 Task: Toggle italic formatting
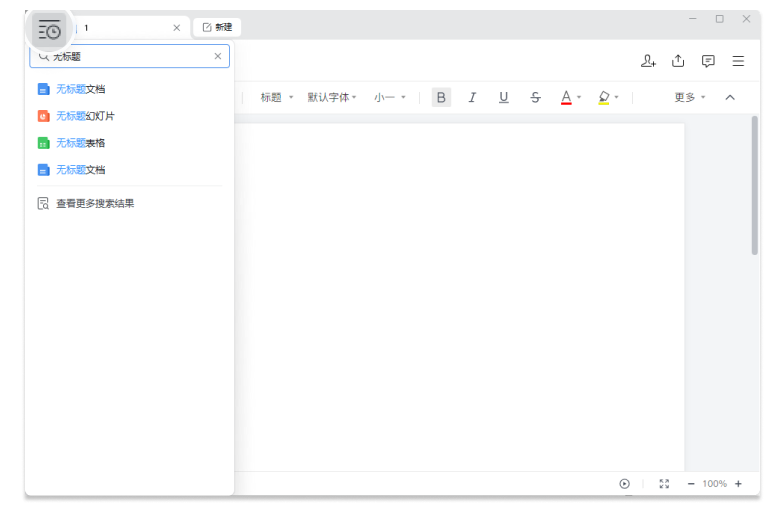(472, 97)
